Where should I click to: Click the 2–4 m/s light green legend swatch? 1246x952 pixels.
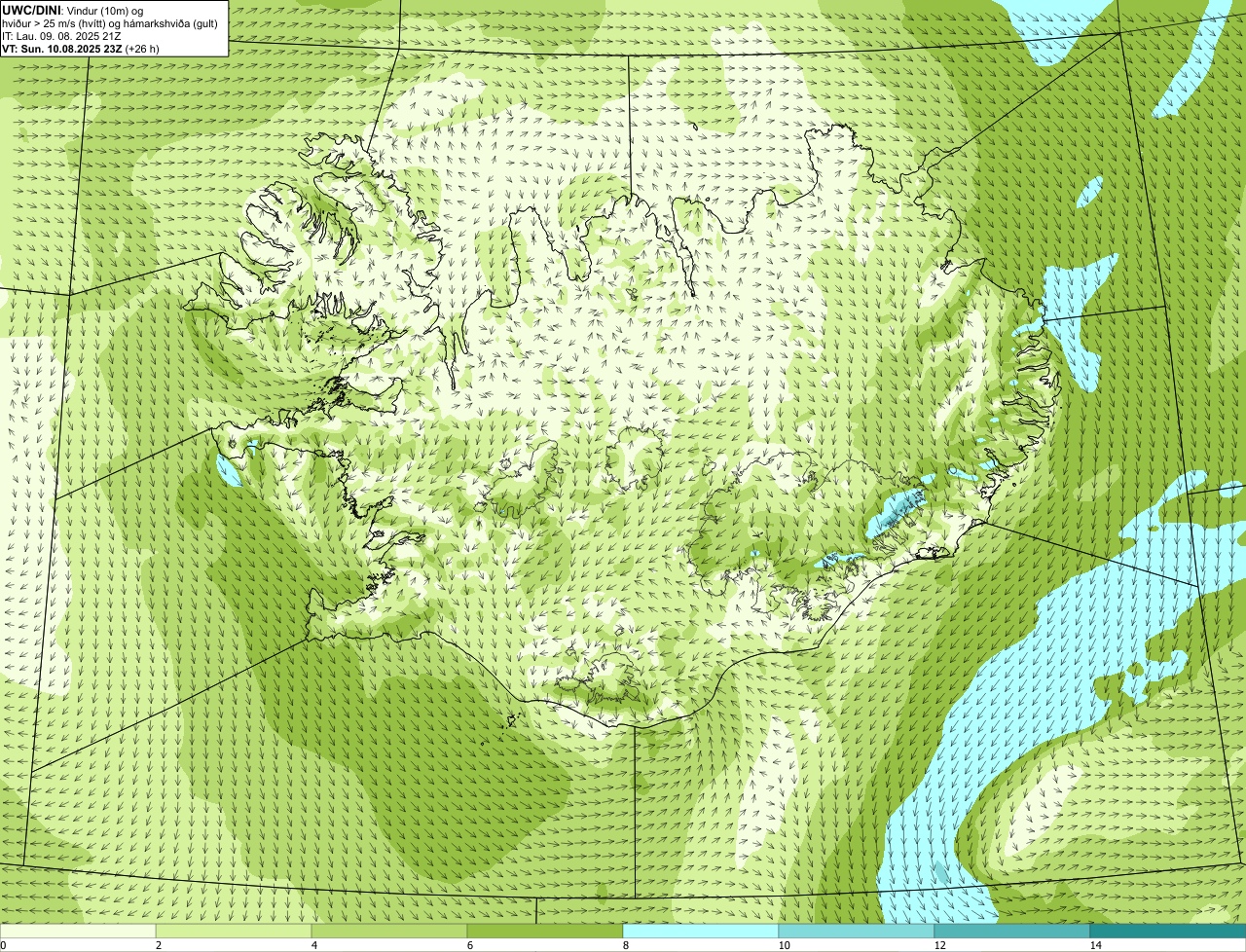(234, 932)
